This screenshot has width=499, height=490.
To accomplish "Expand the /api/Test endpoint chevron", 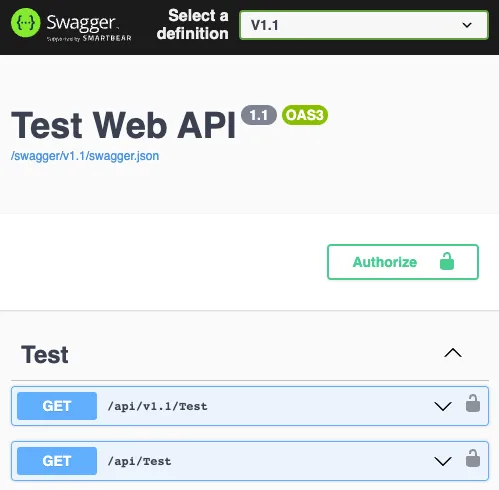I will pos(443,461).
